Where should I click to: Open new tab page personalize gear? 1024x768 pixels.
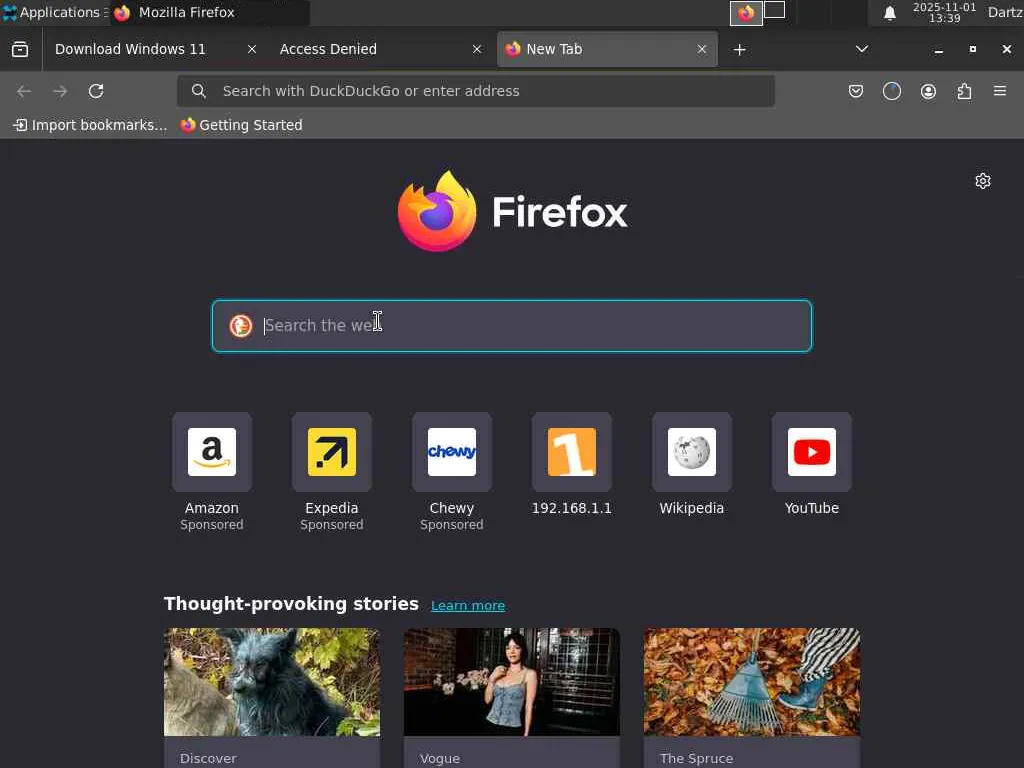pos(983,181)
